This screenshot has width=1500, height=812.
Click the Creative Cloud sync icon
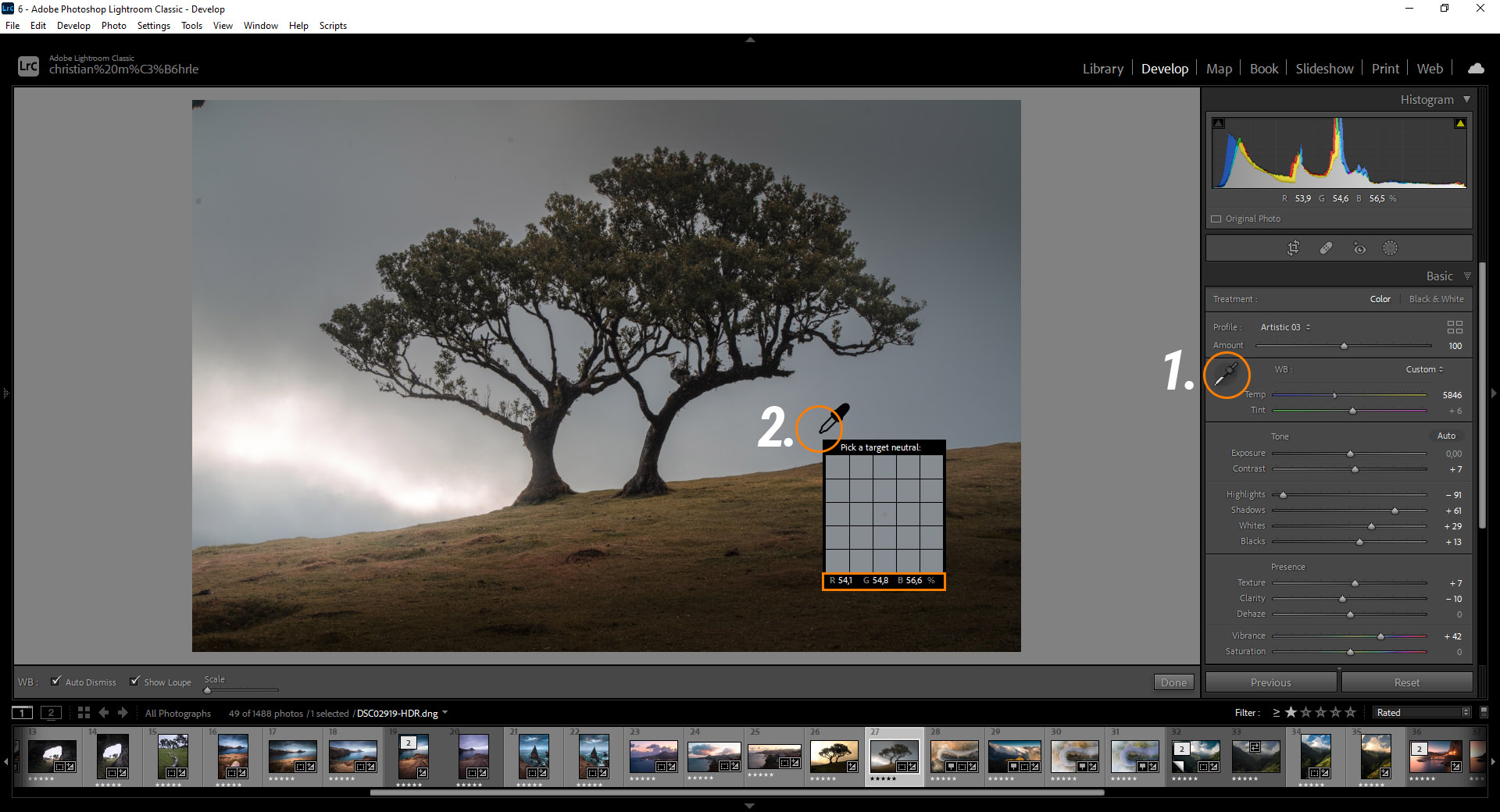tap(1475, 68)
